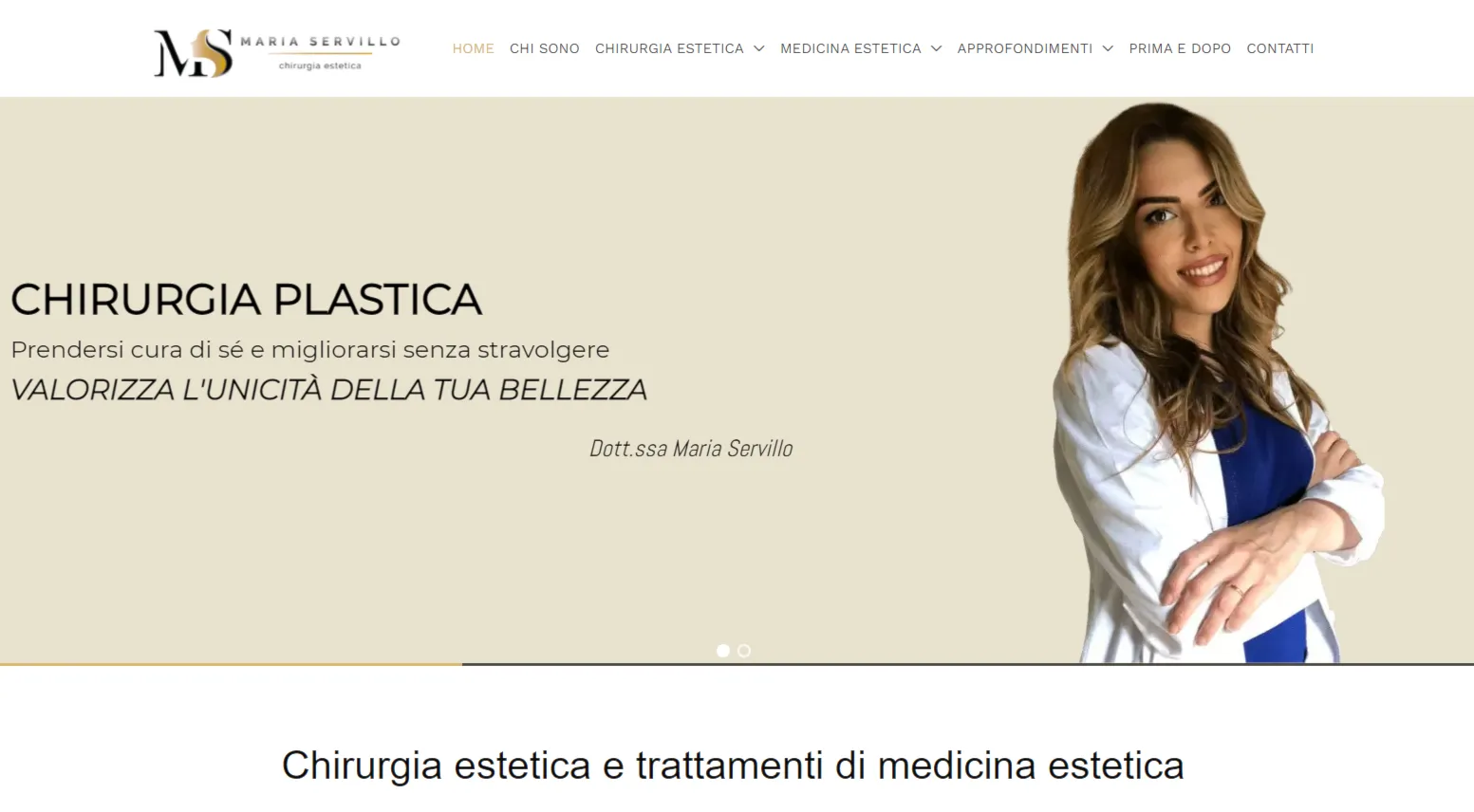1474x812 pixels.
Task: Click the Dott.ssa Maria Servillo signature text
Action: point(691,449)
